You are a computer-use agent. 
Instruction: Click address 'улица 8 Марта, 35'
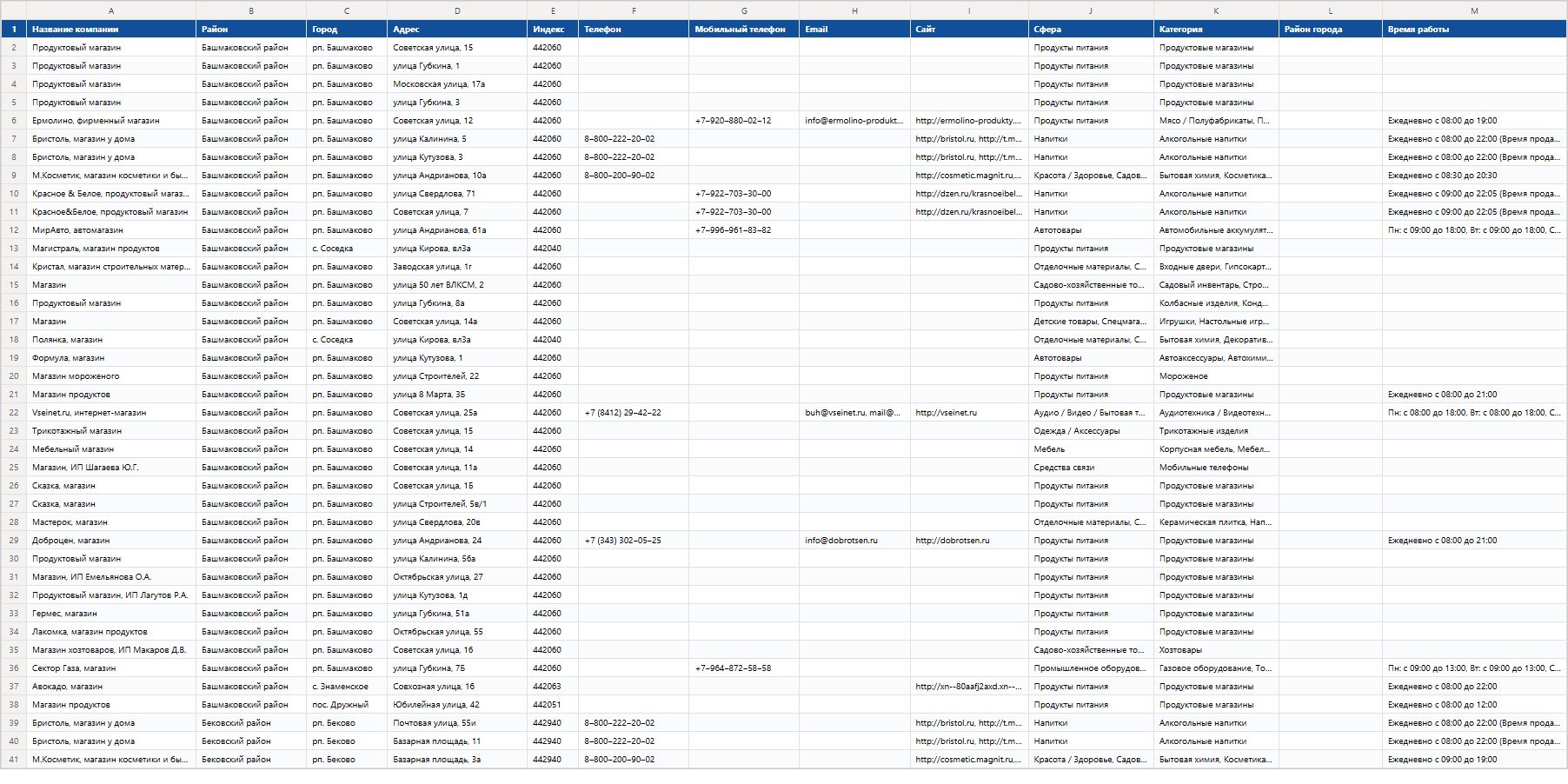(x=457, y=395)
